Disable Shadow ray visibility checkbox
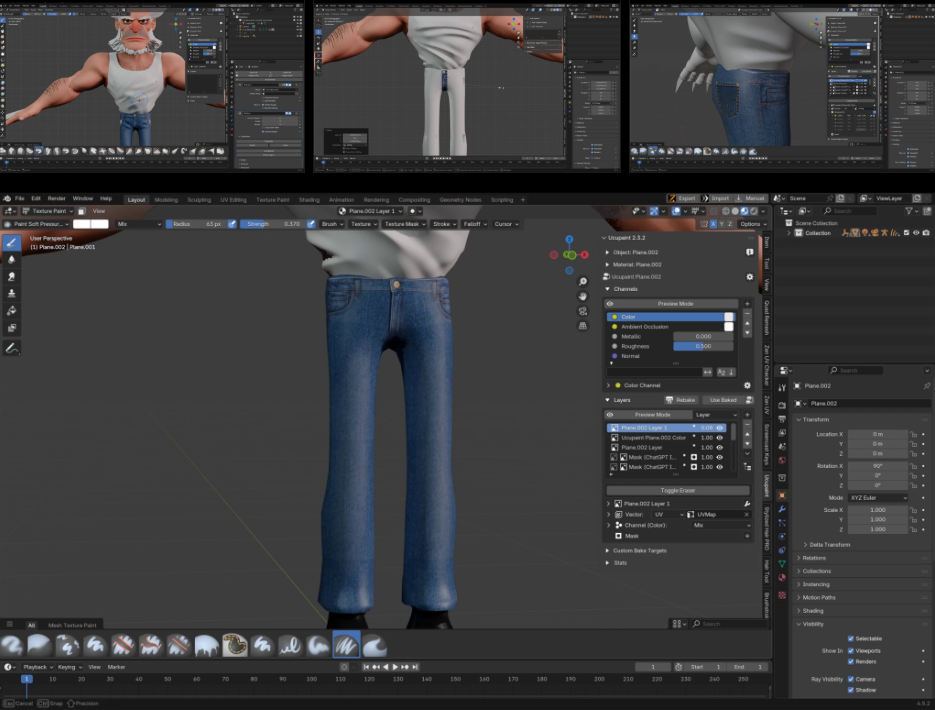The image size is (935, 710). (851, 690)
